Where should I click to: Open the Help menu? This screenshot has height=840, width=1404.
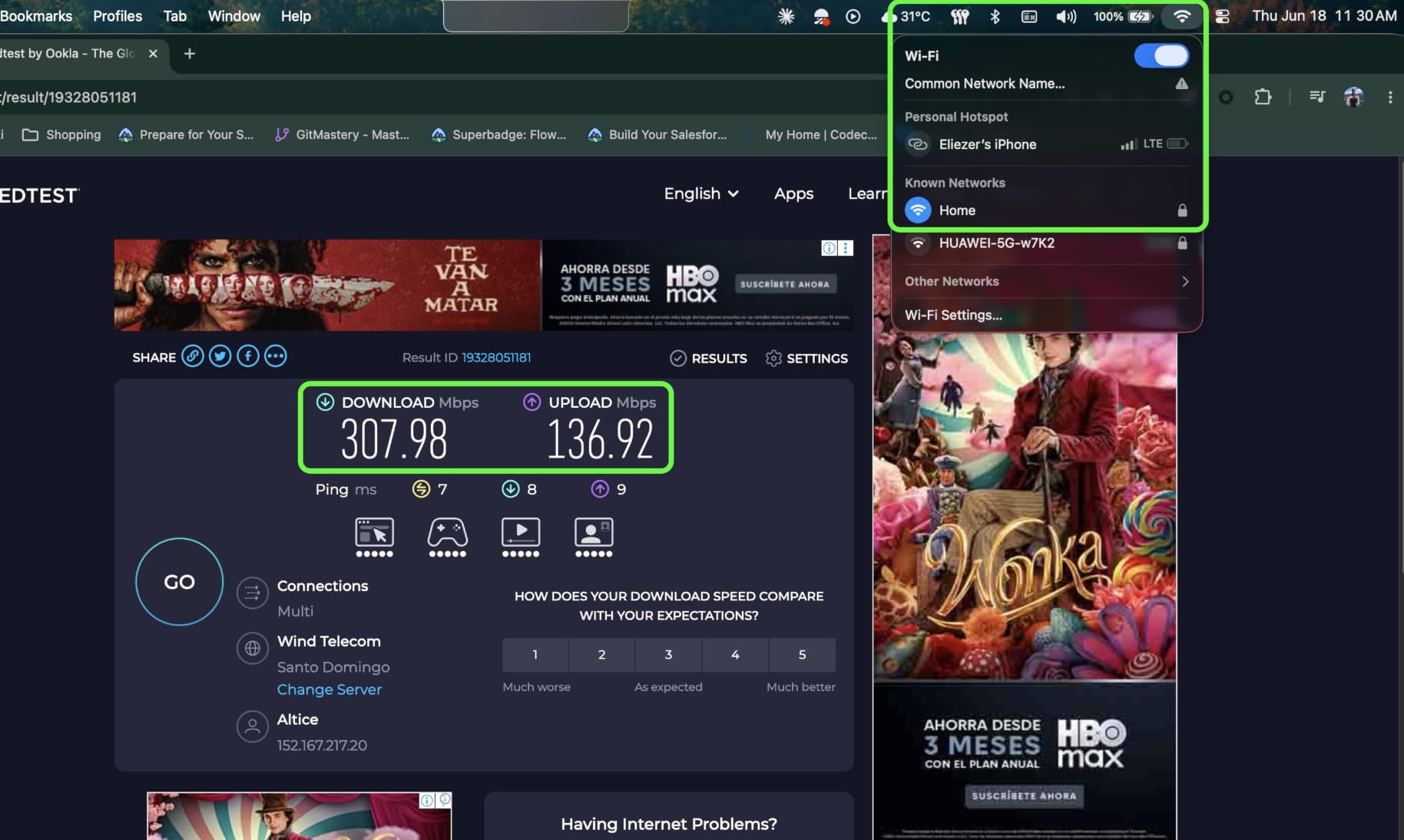point(296,16)
